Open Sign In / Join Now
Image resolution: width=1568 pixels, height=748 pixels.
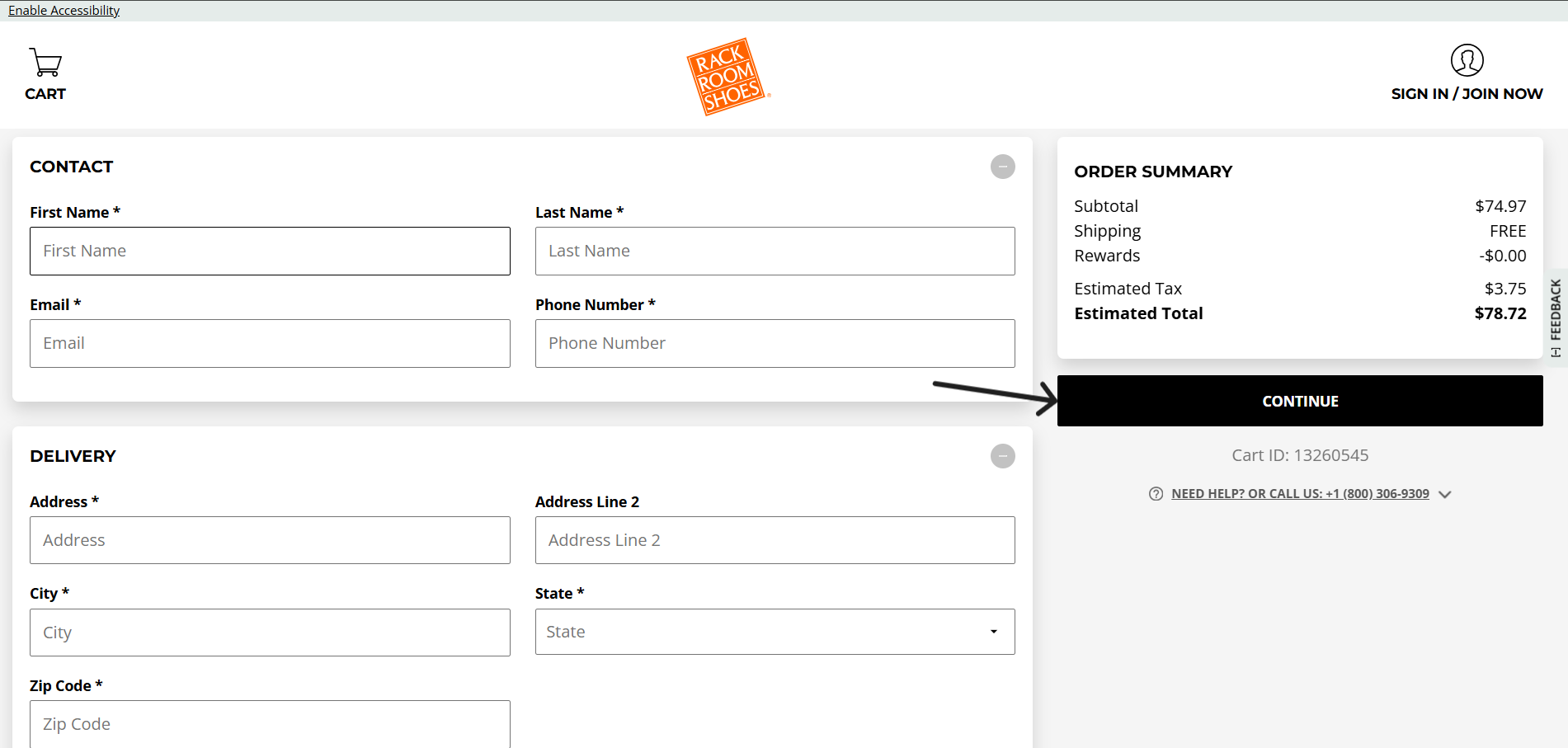(x=1467, y=94)
